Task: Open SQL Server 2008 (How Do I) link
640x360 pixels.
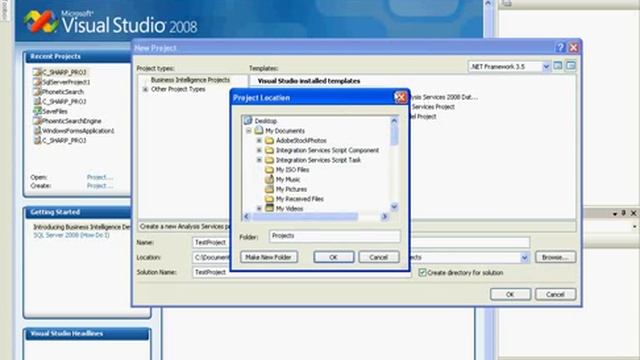Action: [71, 235]
